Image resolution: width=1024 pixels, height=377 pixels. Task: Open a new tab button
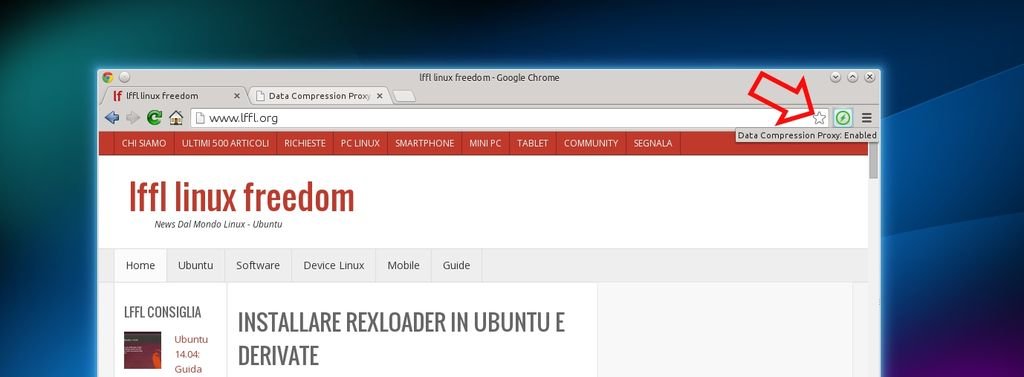click(404, 97)
